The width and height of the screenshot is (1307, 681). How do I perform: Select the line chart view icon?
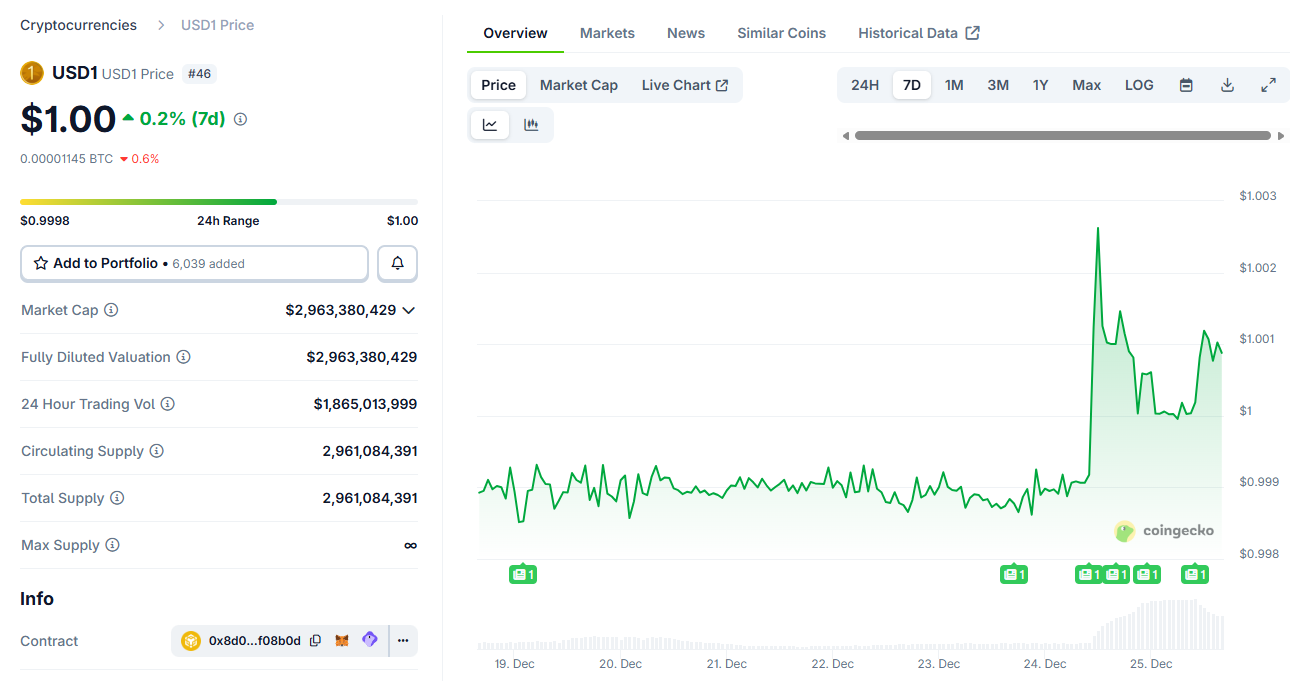(489, 124)
